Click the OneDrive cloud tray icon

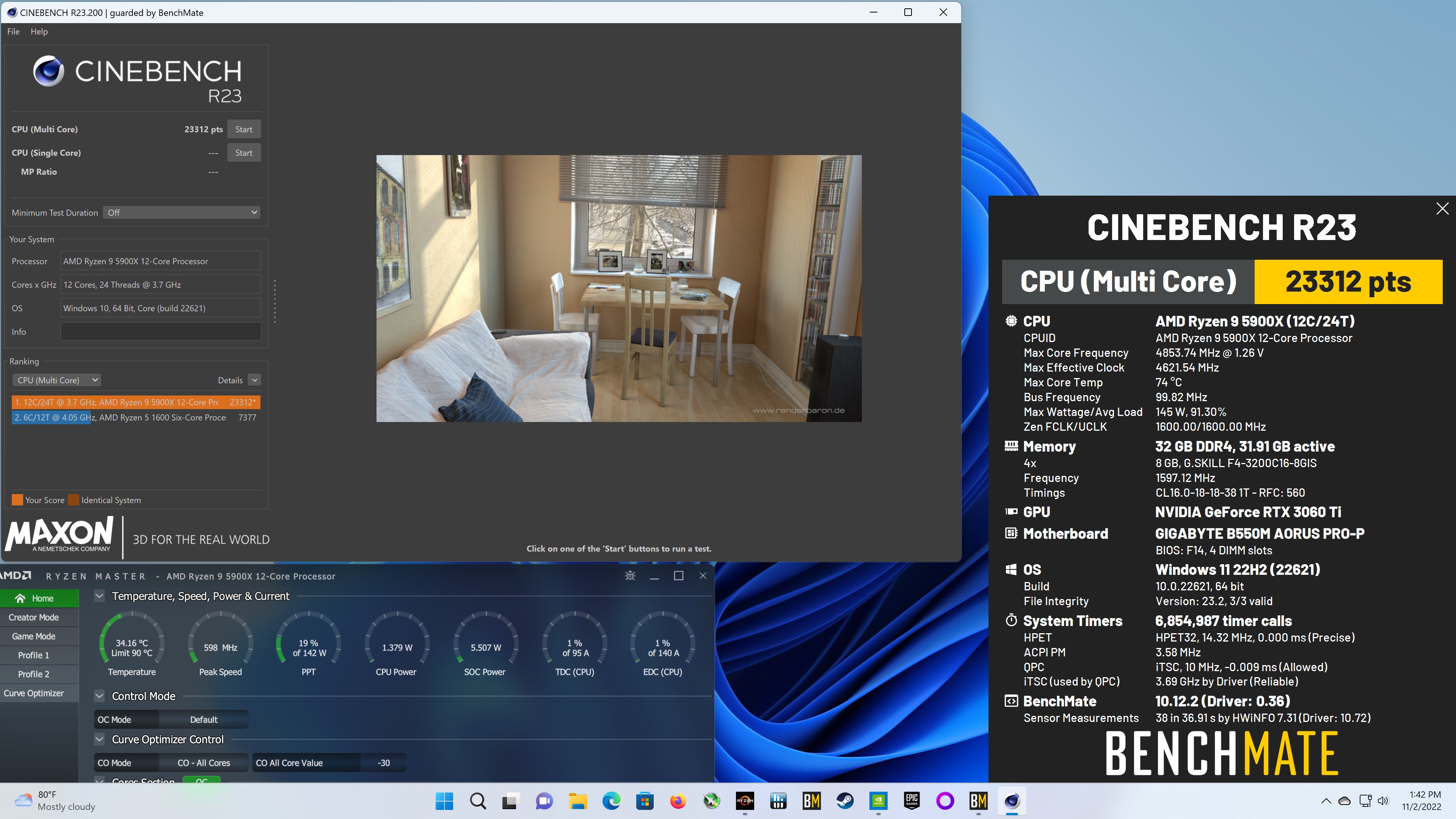point(1345,801)
